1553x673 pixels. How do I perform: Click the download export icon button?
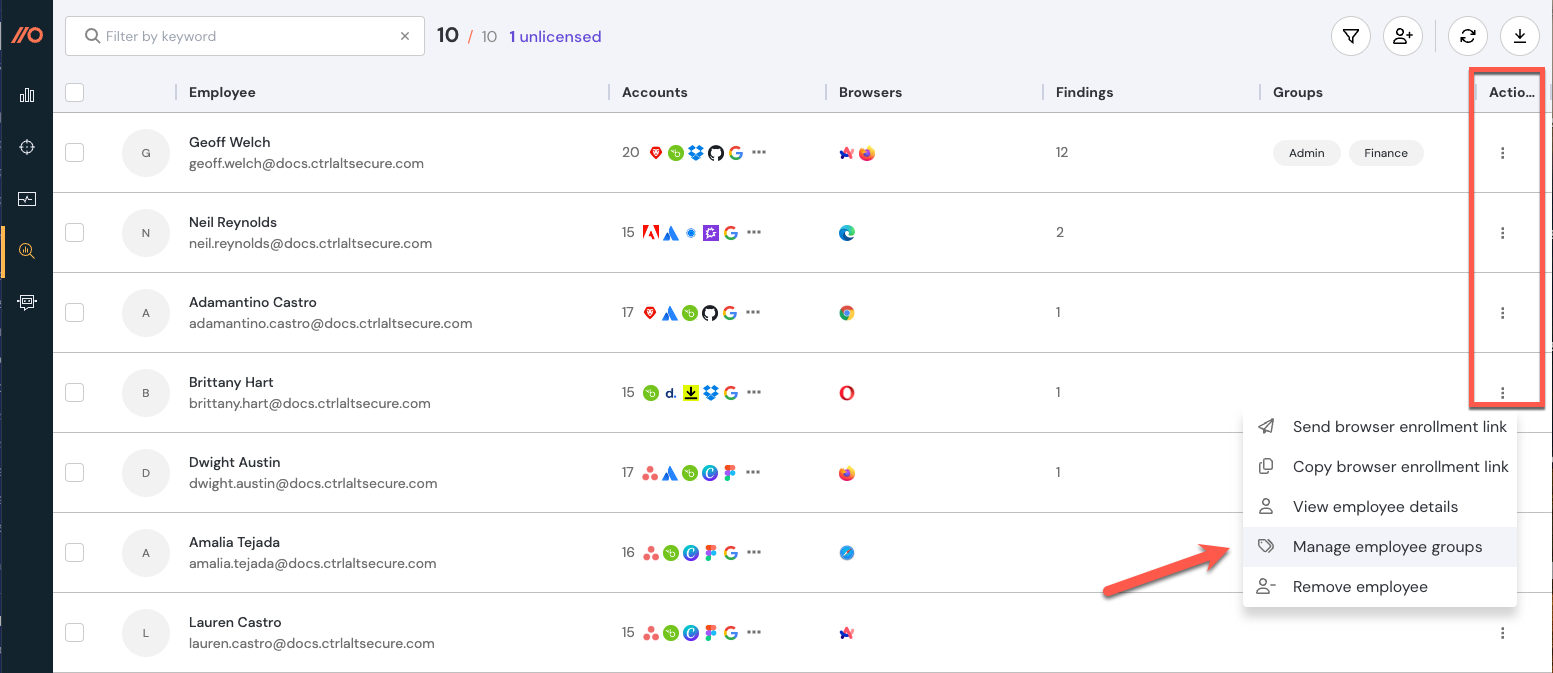click(1520, 36)
